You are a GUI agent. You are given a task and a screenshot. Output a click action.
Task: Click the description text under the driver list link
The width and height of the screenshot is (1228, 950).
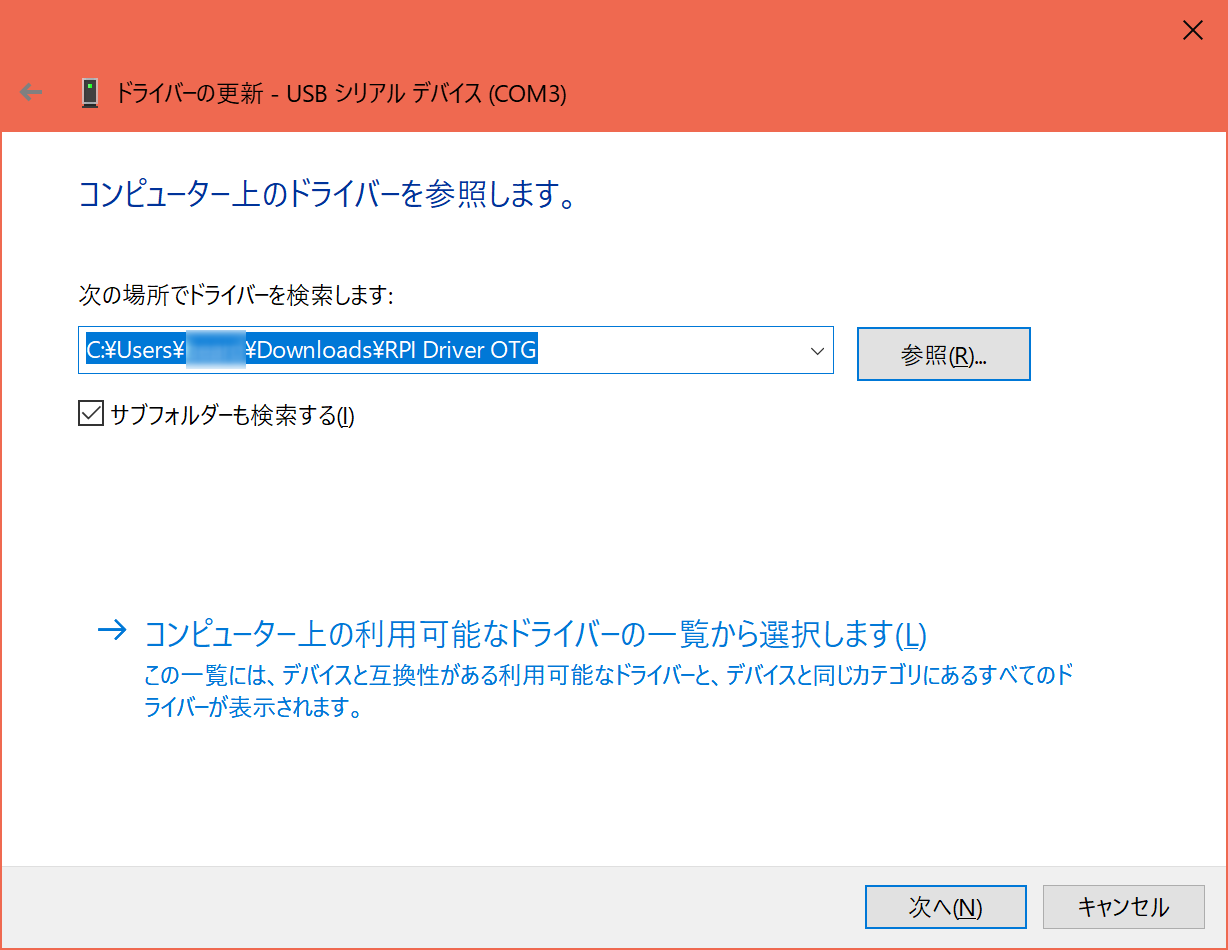[608, 692]
